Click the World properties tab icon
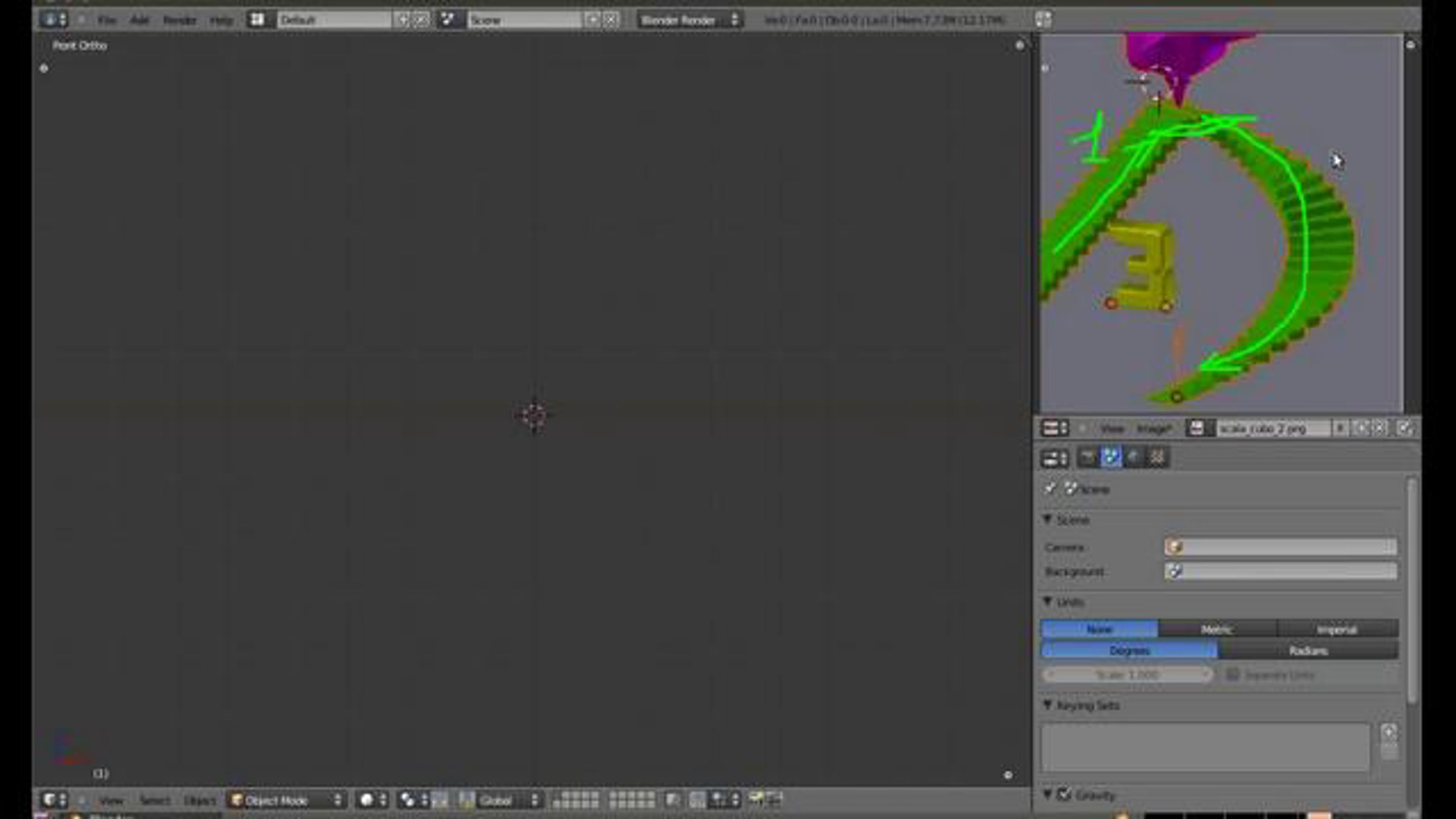Viewport: 1456px width, 819px height. (x=1133, y=457)
